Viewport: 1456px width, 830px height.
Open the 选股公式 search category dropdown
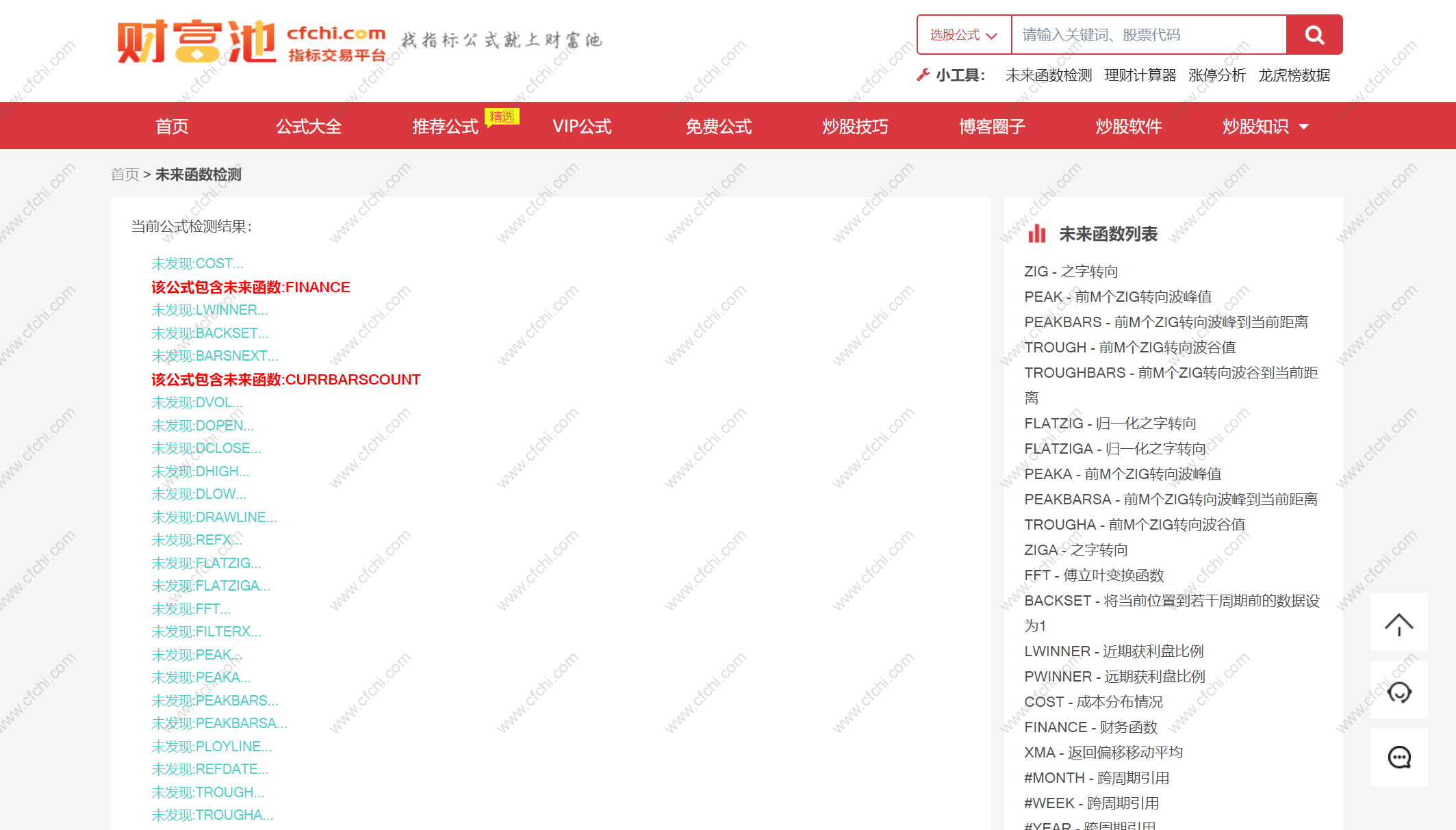[x=963, y=35]
